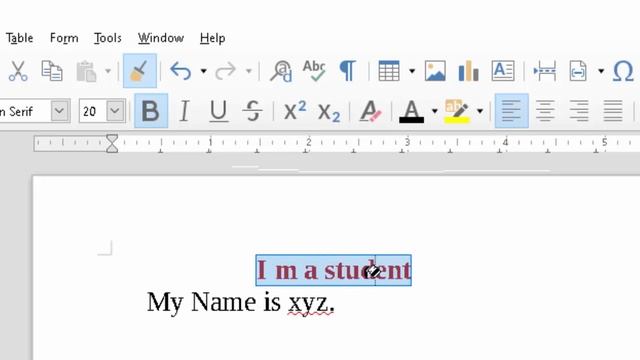Click the Special Character omega icon

(x=623, y=71)
